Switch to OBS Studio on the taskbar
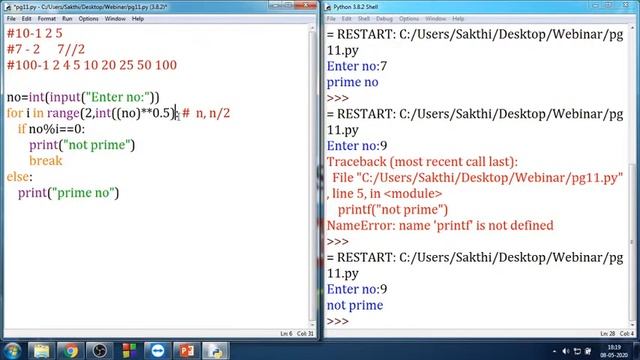 (x=100, y=351)
